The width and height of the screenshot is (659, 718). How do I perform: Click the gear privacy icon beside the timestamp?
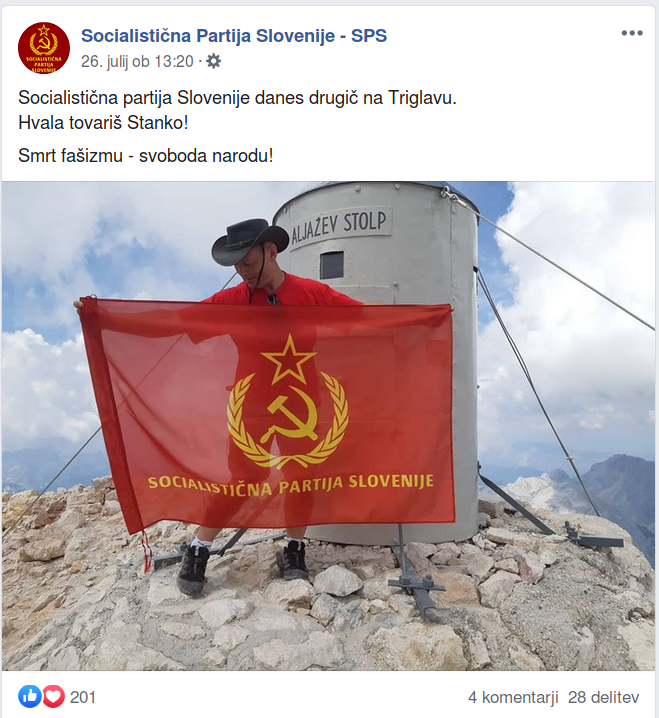[213, 61]
